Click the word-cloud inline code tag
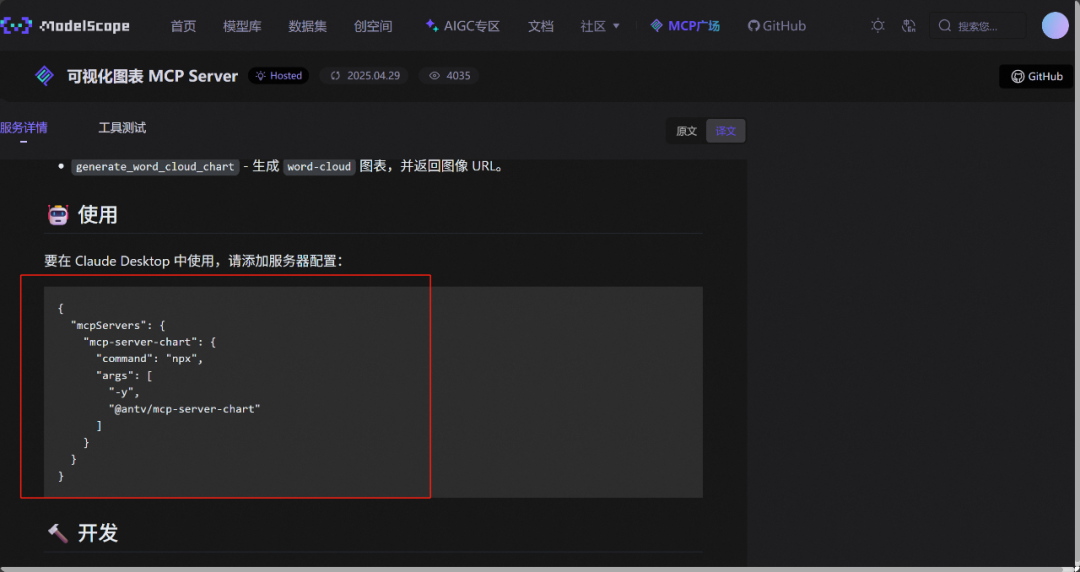Screen dimensions: 1080x572 click(x=320, y=167)
